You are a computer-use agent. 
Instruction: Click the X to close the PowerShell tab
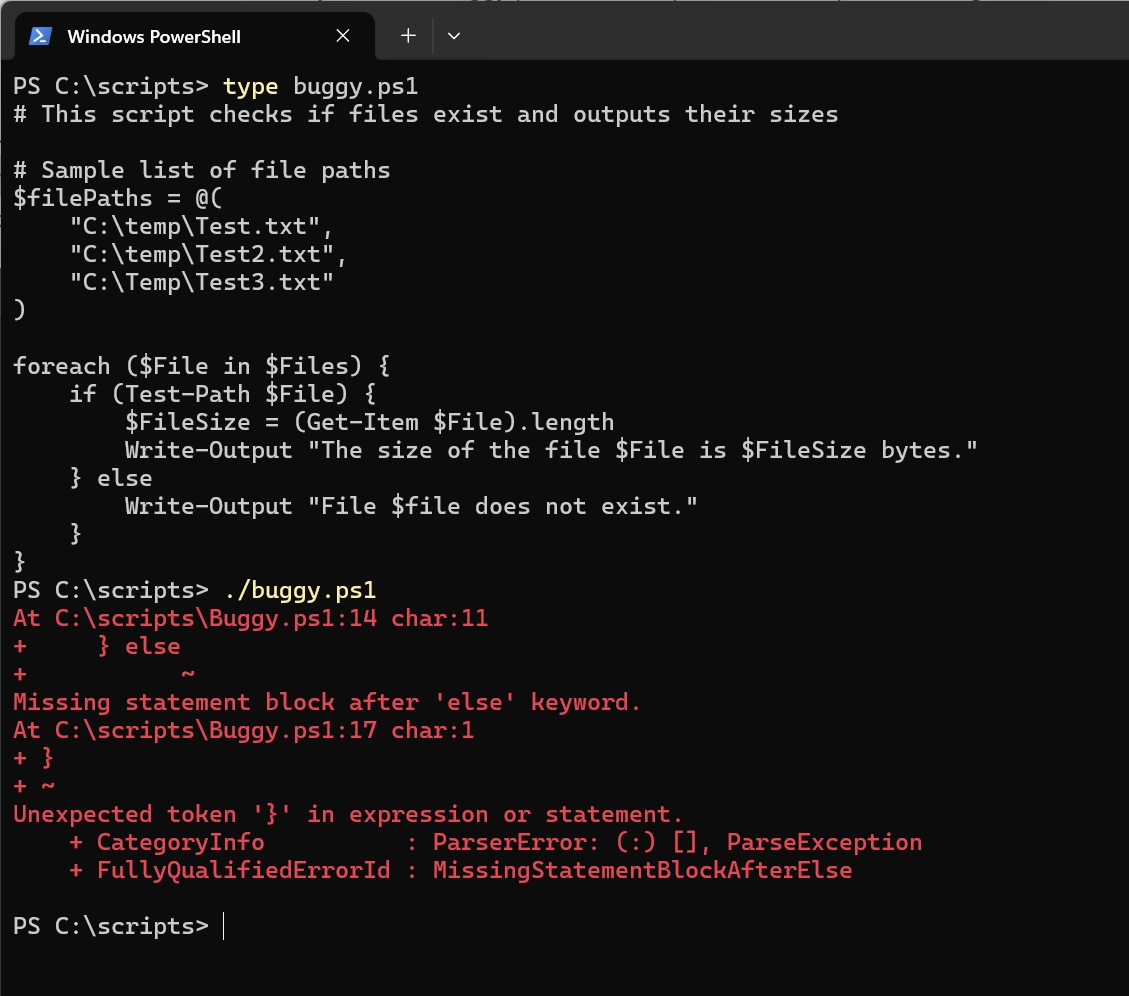(x=343, y=36)
